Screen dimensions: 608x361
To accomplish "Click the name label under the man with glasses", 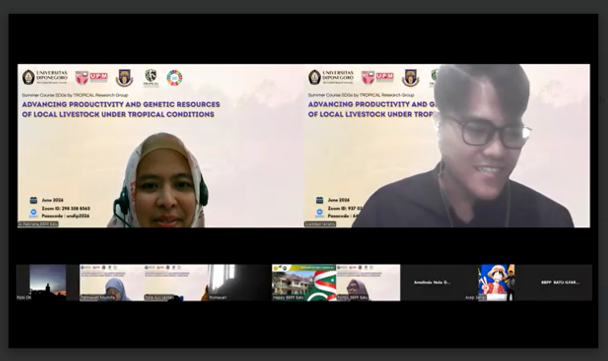I will tap(320, 224).
